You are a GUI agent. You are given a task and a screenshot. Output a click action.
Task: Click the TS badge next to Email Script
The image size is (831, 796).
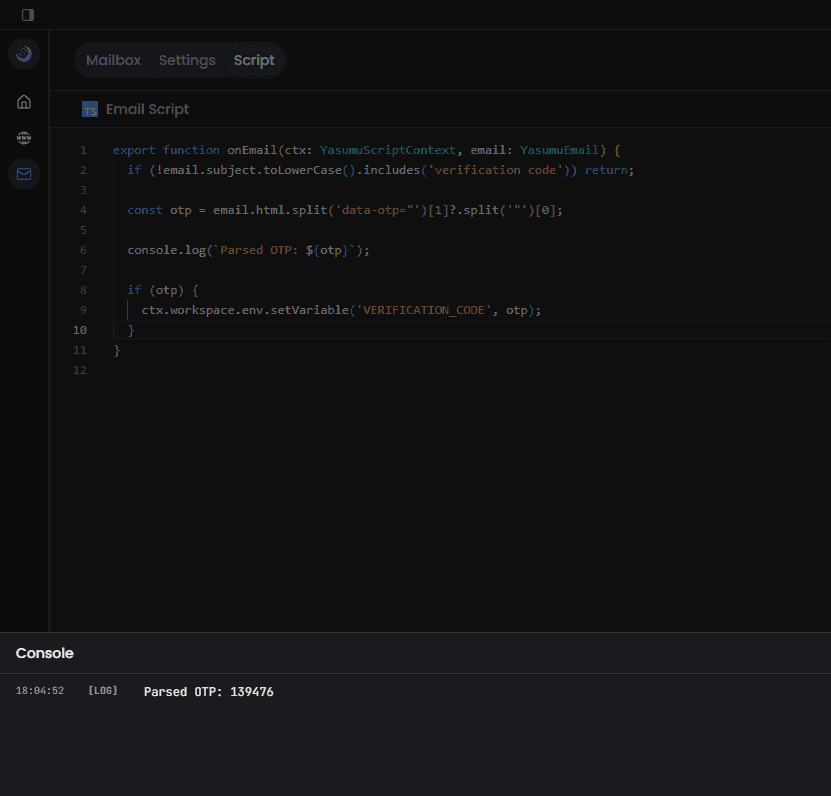point(89,108)
